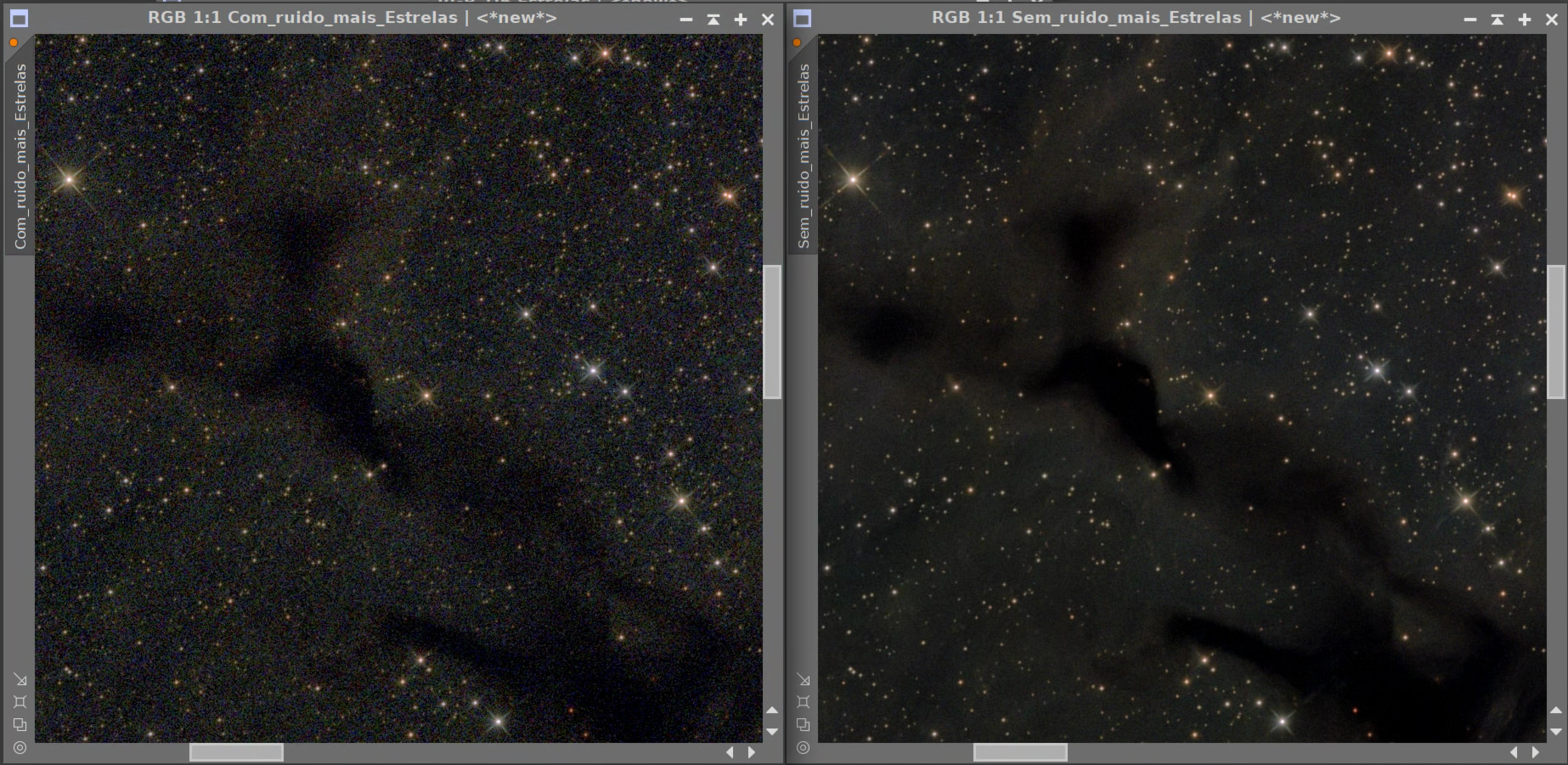Click the horizontal scrollbar thumb in Com_ruido window
Viewport: 1568px width, 765px height.
(236, 752)
